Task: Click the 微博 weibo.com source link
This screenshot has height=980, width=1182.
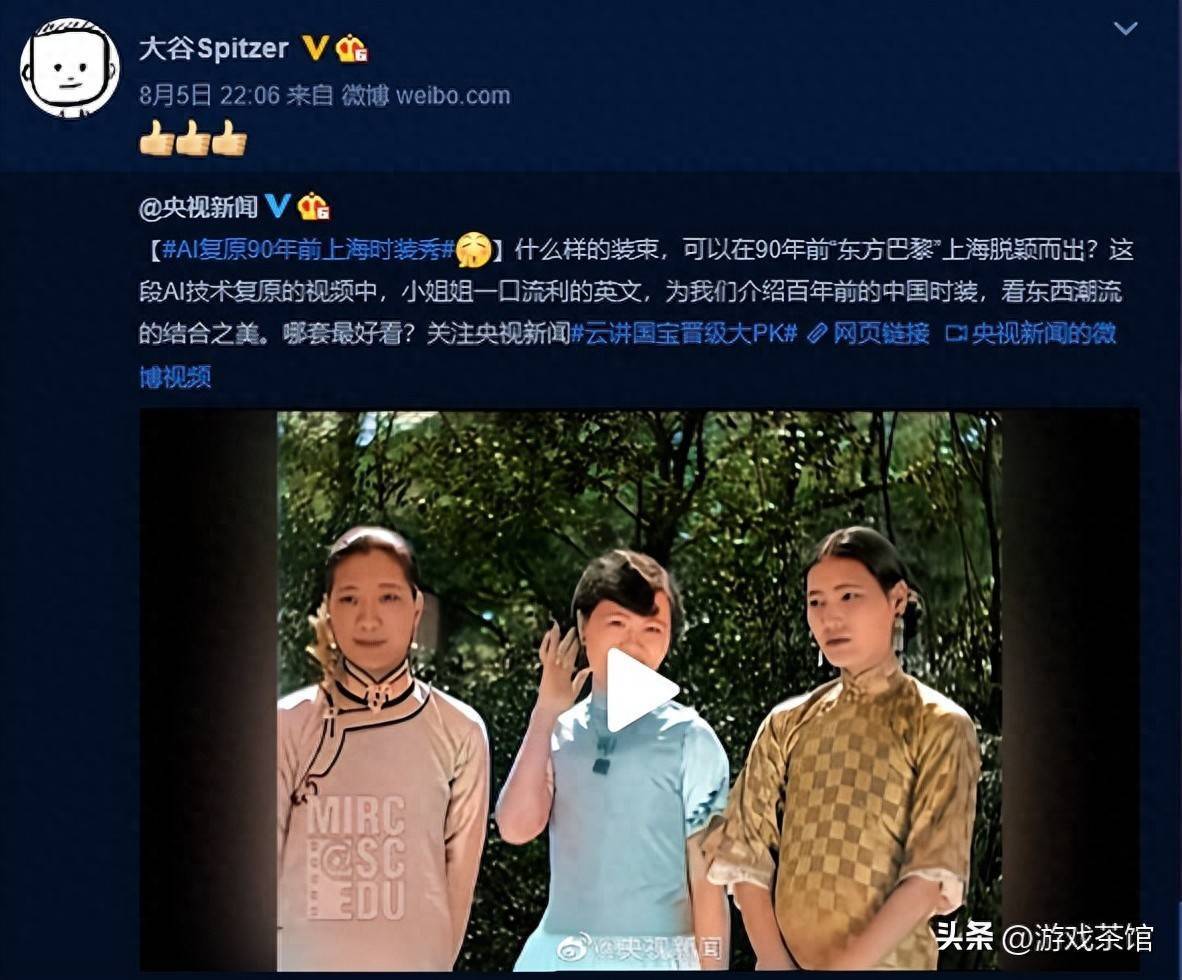Action: 426,95
